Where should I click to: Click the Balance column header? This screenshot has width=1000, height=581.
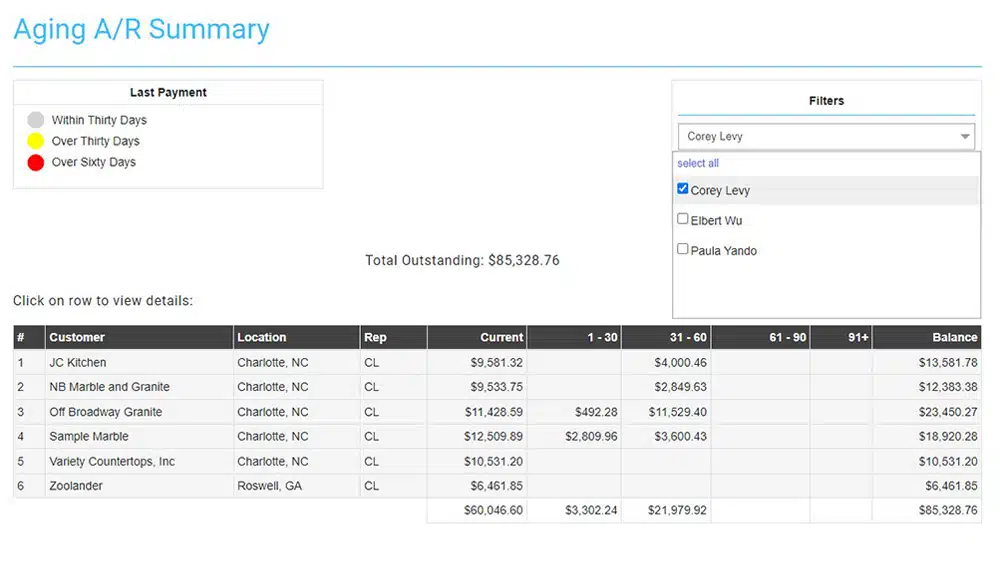pyautogui.click(x=954, y=337)
